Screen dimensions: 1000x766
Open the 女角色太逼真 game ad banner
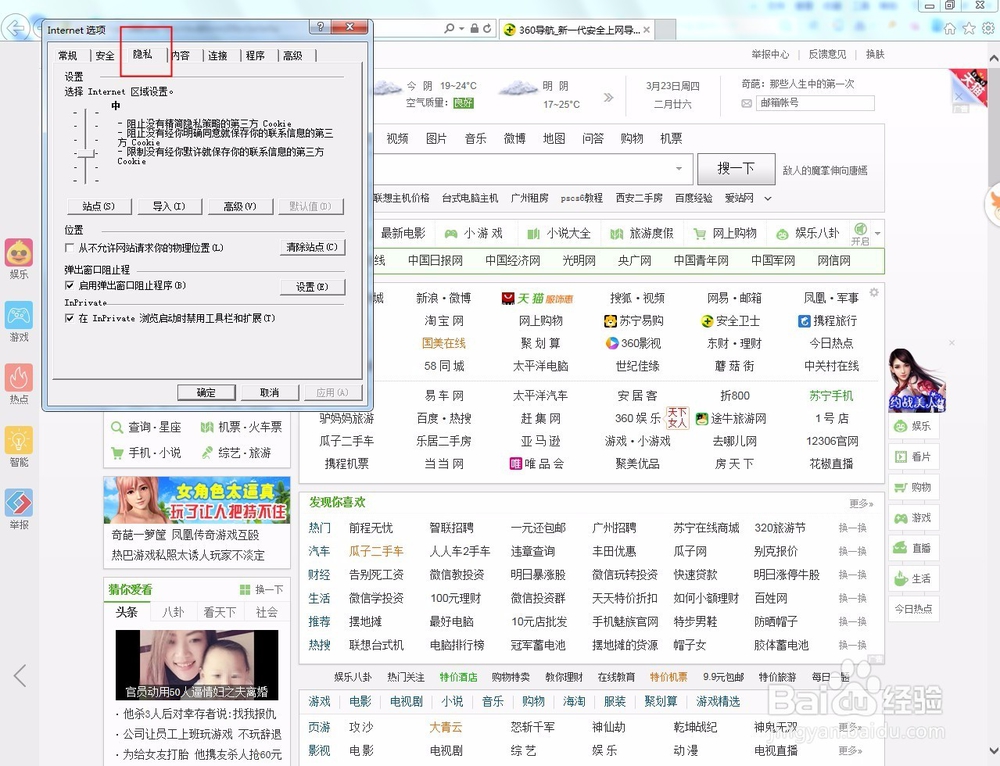pos(197,500)
